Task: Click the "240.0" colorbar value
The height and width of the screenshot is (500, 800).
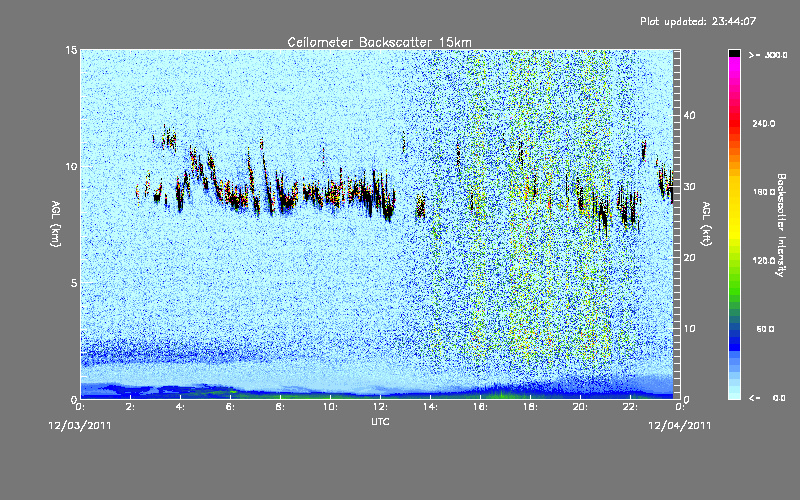Action: tap(764, 123)
